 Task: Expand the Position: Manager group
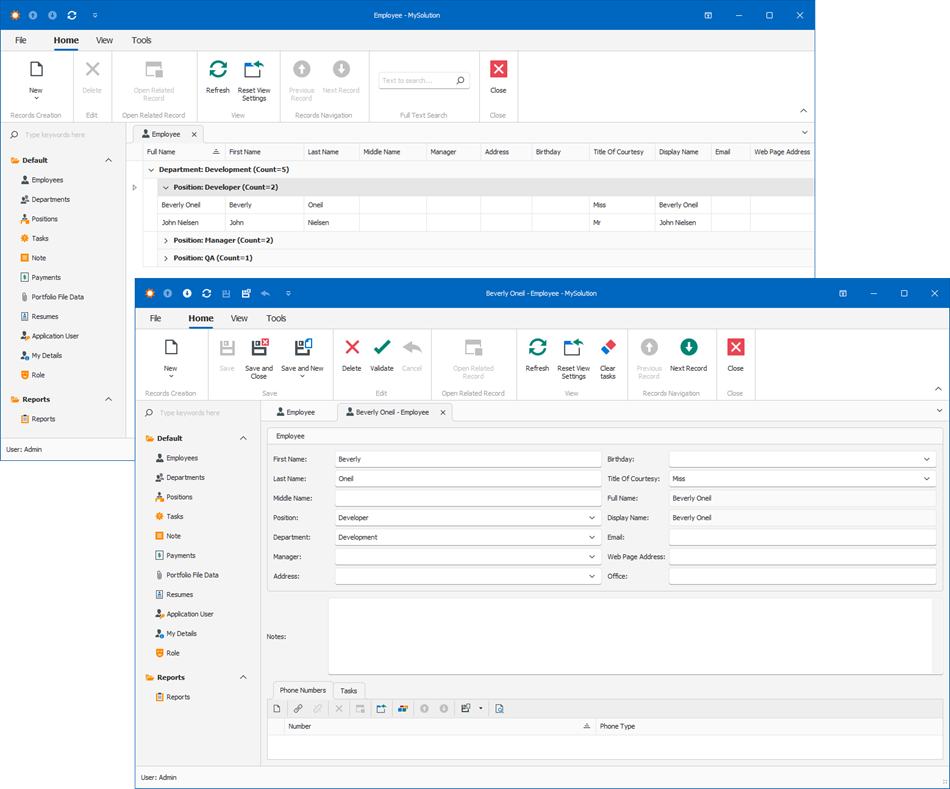coord(166,241)
